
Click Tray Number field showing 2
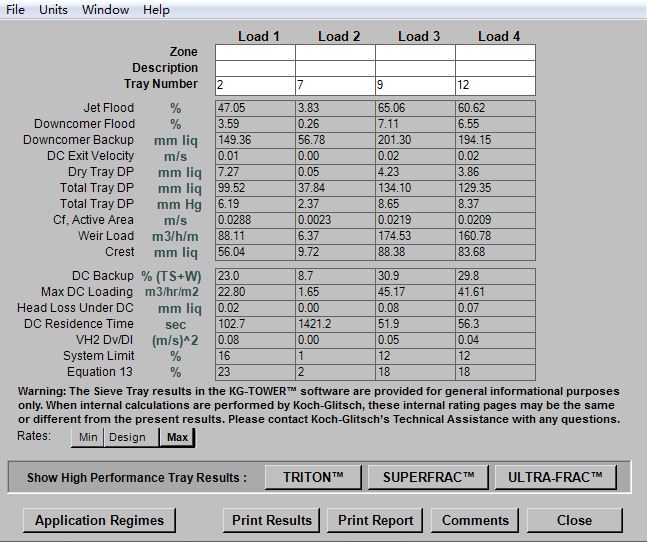(x=255, y=86)
